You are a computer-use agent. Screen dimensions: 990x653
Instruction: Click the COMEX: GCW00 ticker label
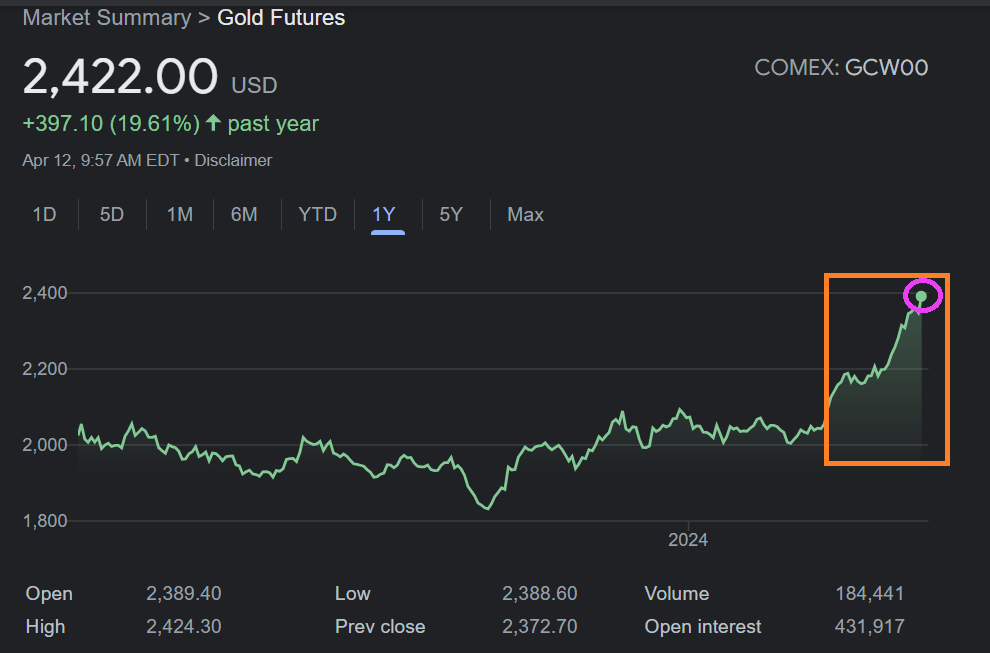[x=841, y=68]
